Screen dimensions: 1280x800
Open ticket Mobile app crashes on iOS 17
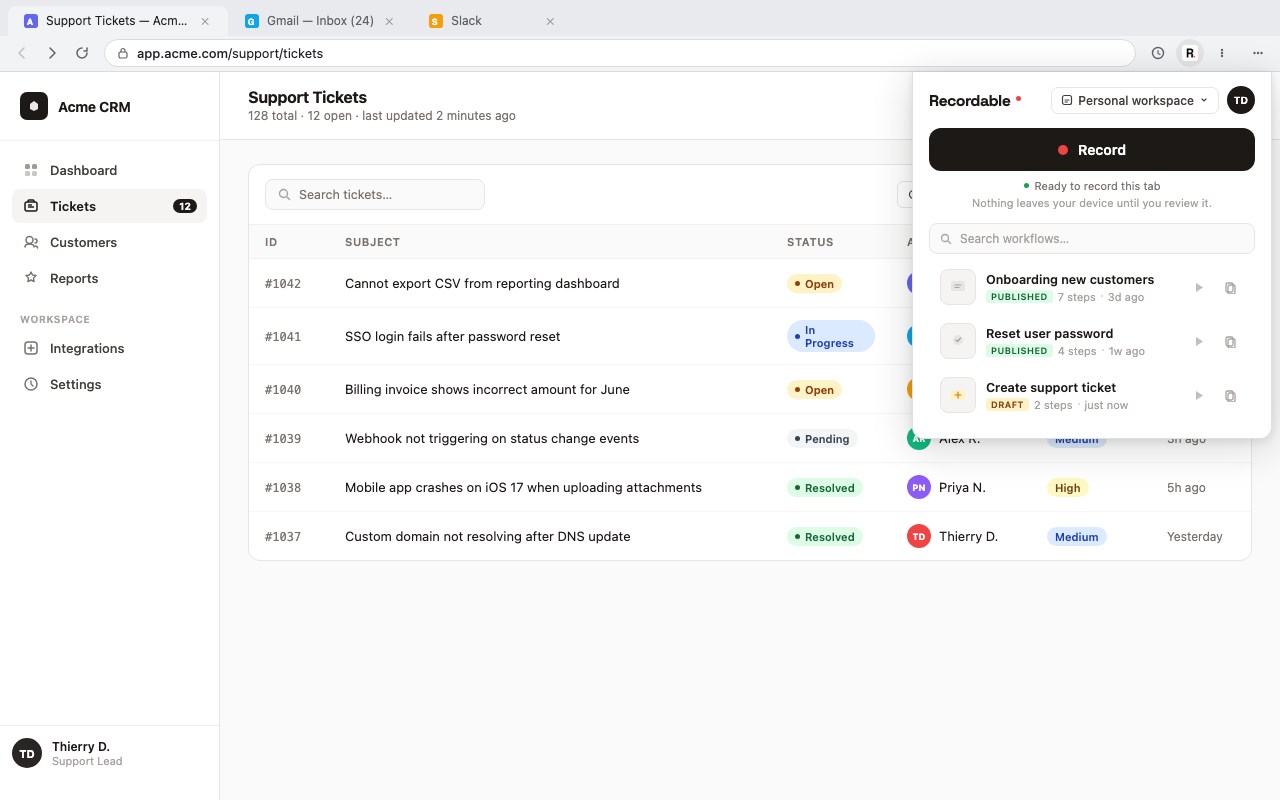click(523, 488)
